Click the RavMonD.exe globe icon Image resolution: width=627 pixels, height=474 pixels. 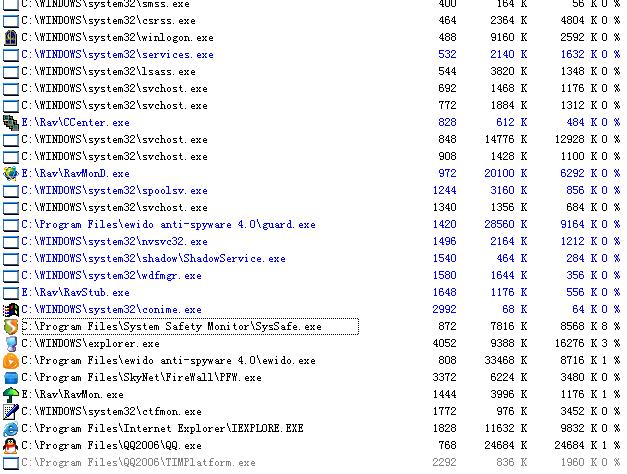pyautogui.click(x=10, y=174)
